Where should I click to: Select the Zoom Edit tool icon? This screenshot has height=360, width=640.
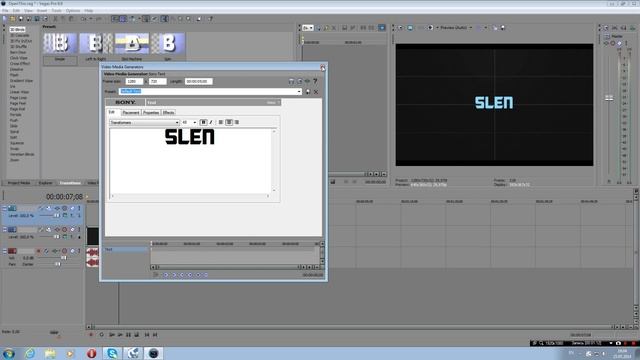pyautogui.click(x=188, y=19)
